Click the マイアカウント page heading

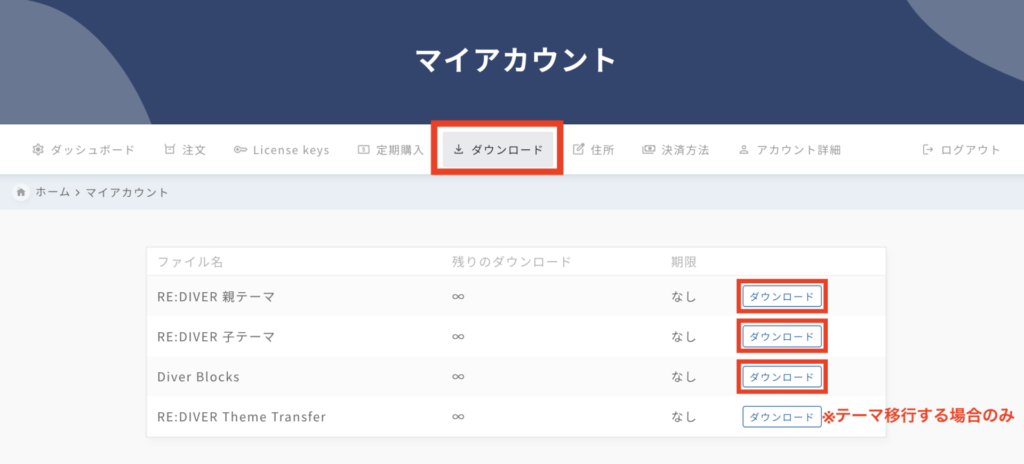pyautogui.click(x=516, y=61)
